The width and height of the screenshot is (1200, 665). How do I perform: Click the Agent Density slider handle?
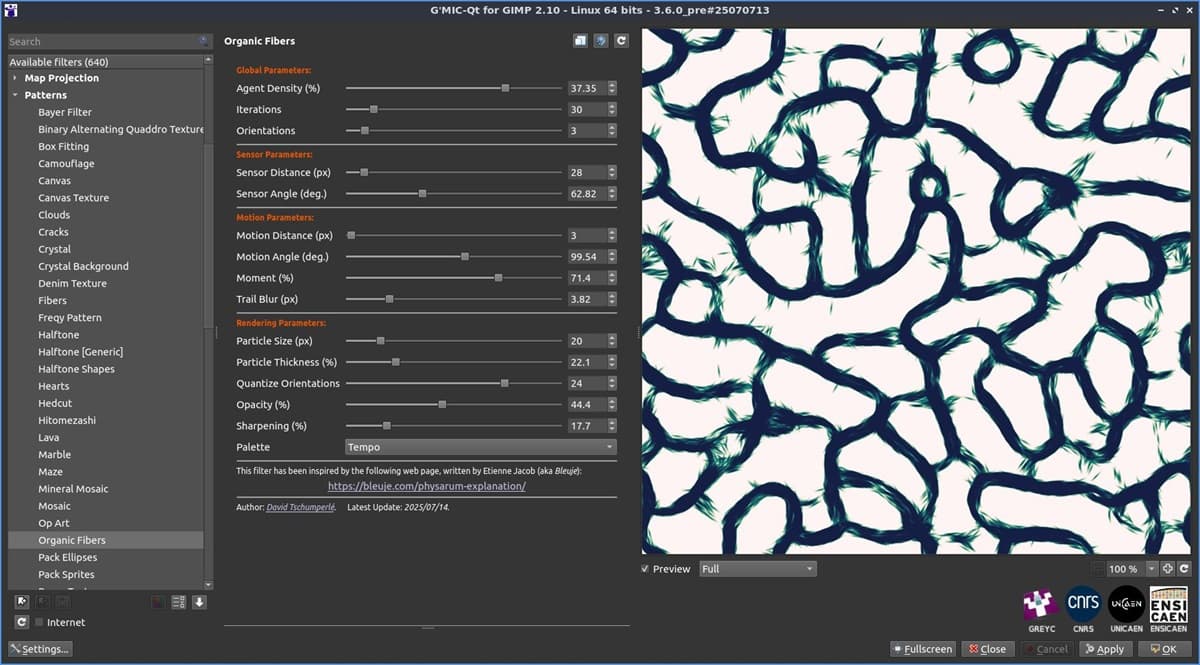(x=505, y=88)
